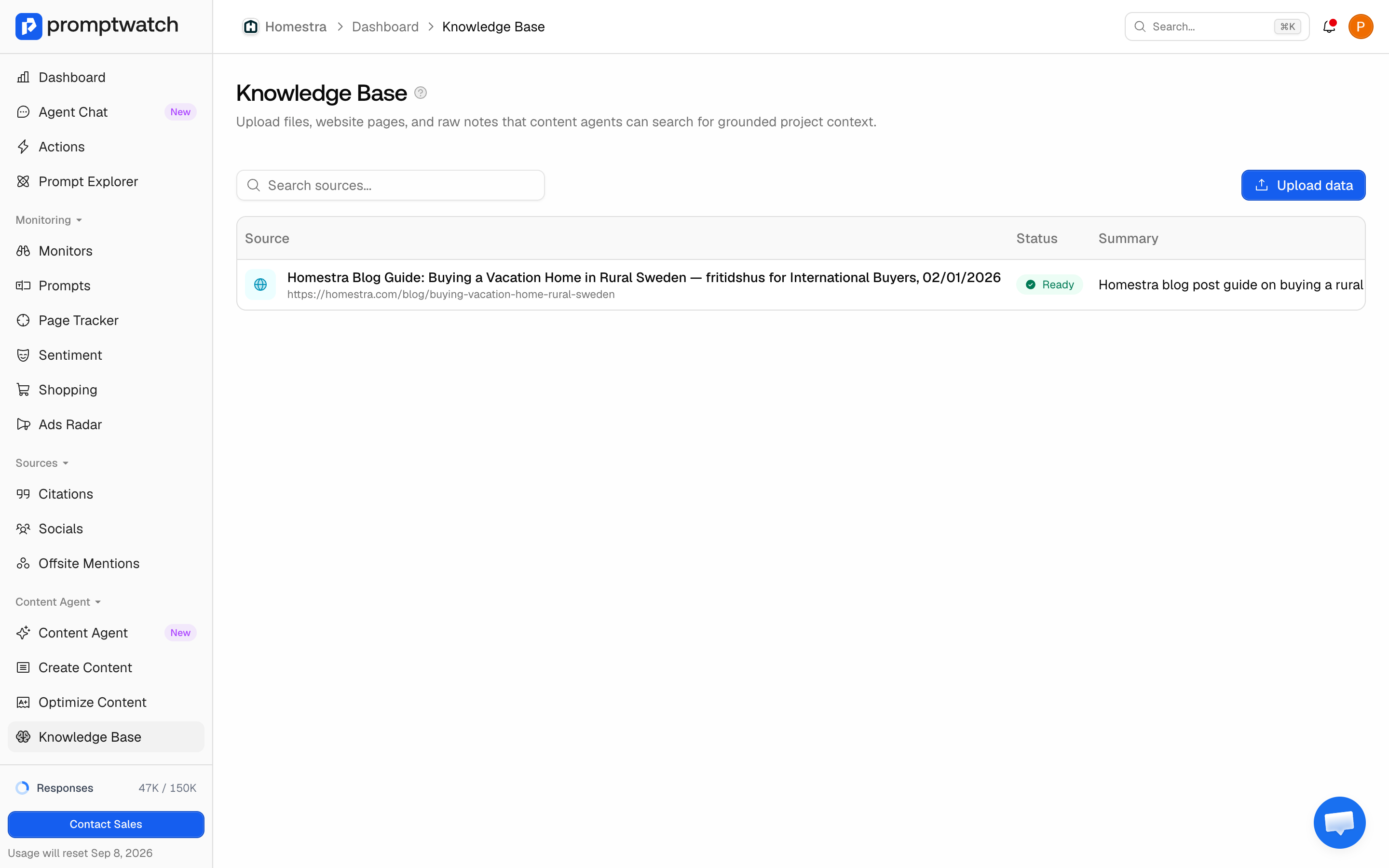Click the ⌘K shortcut badge
The height and width of the screenshot is (868, 1389).
point(1287,27)
